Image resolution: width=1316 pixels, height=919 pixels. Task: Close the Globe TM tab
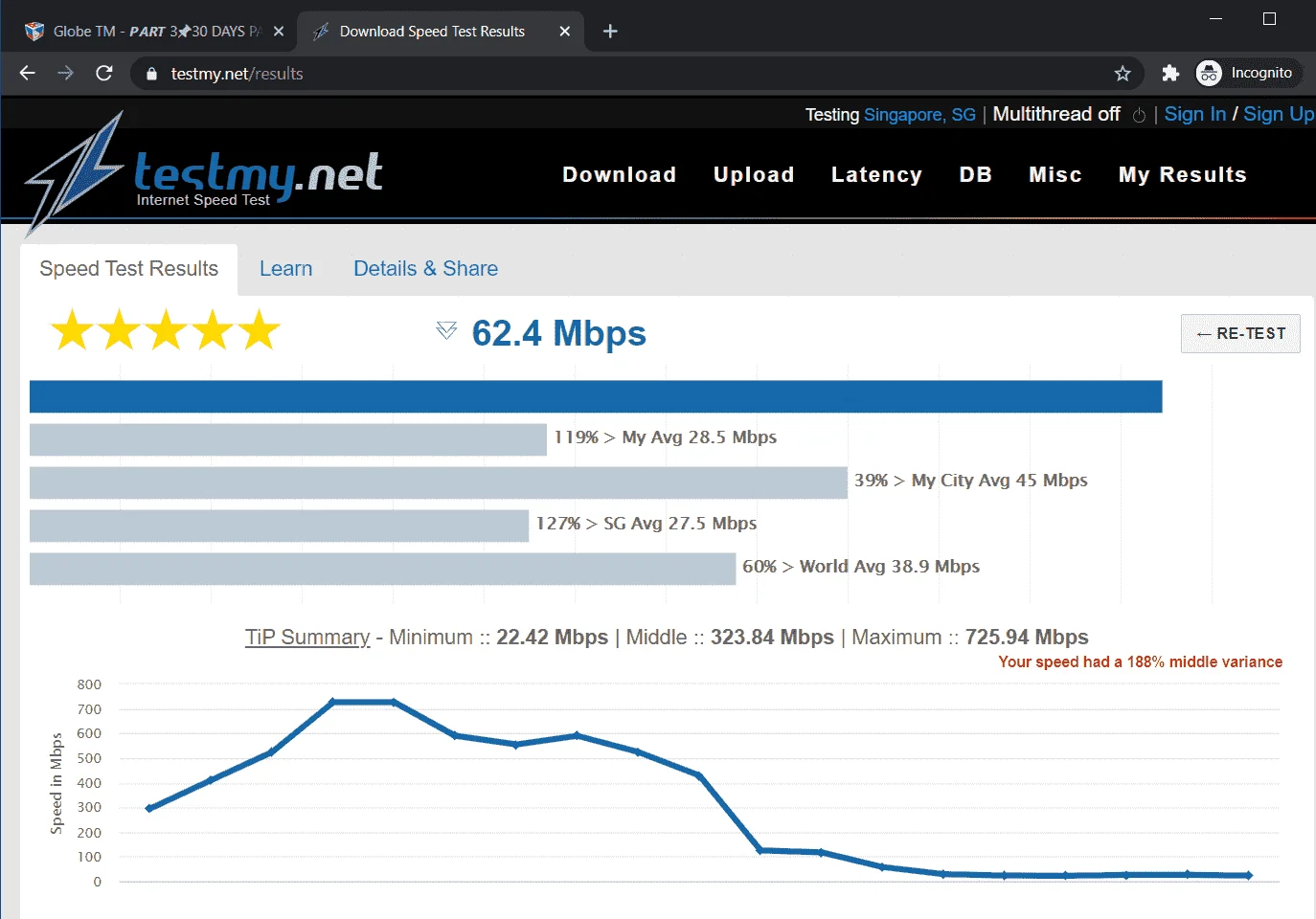(279, 32)
